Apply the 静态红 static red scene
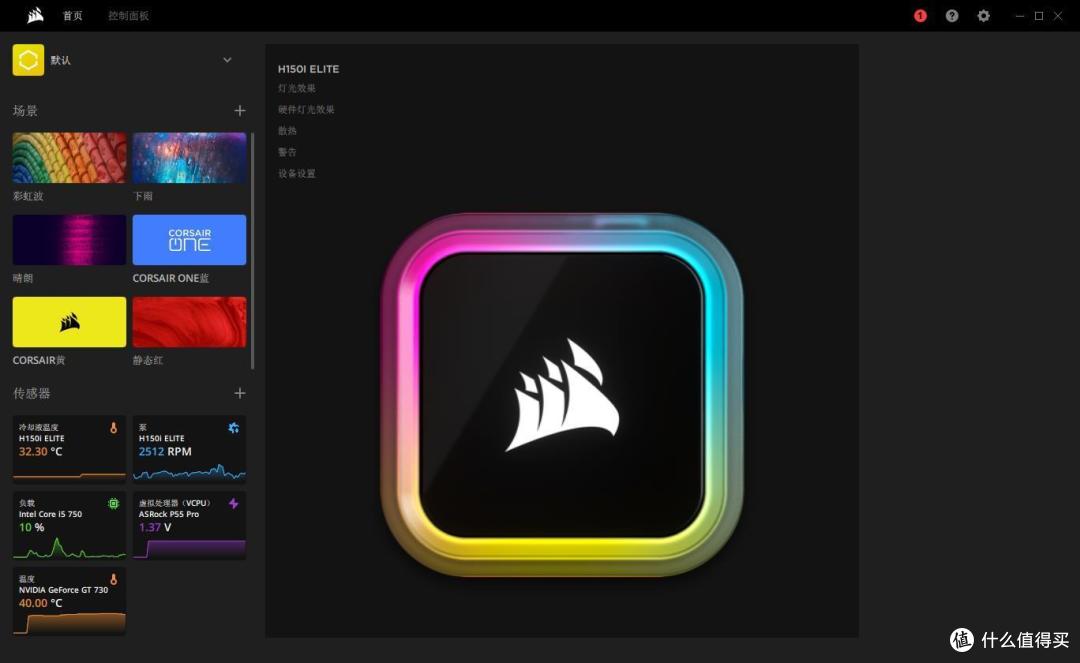This screenshot has height=663, width=1080. click(x=189, y=322)
